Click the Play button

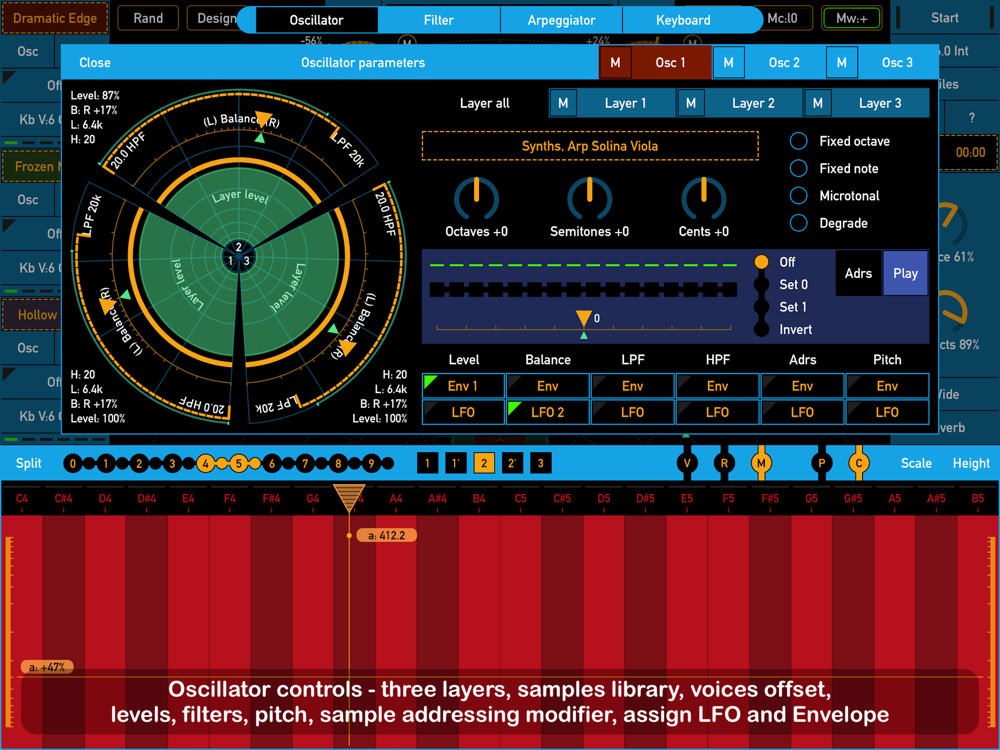coord(905,273)
